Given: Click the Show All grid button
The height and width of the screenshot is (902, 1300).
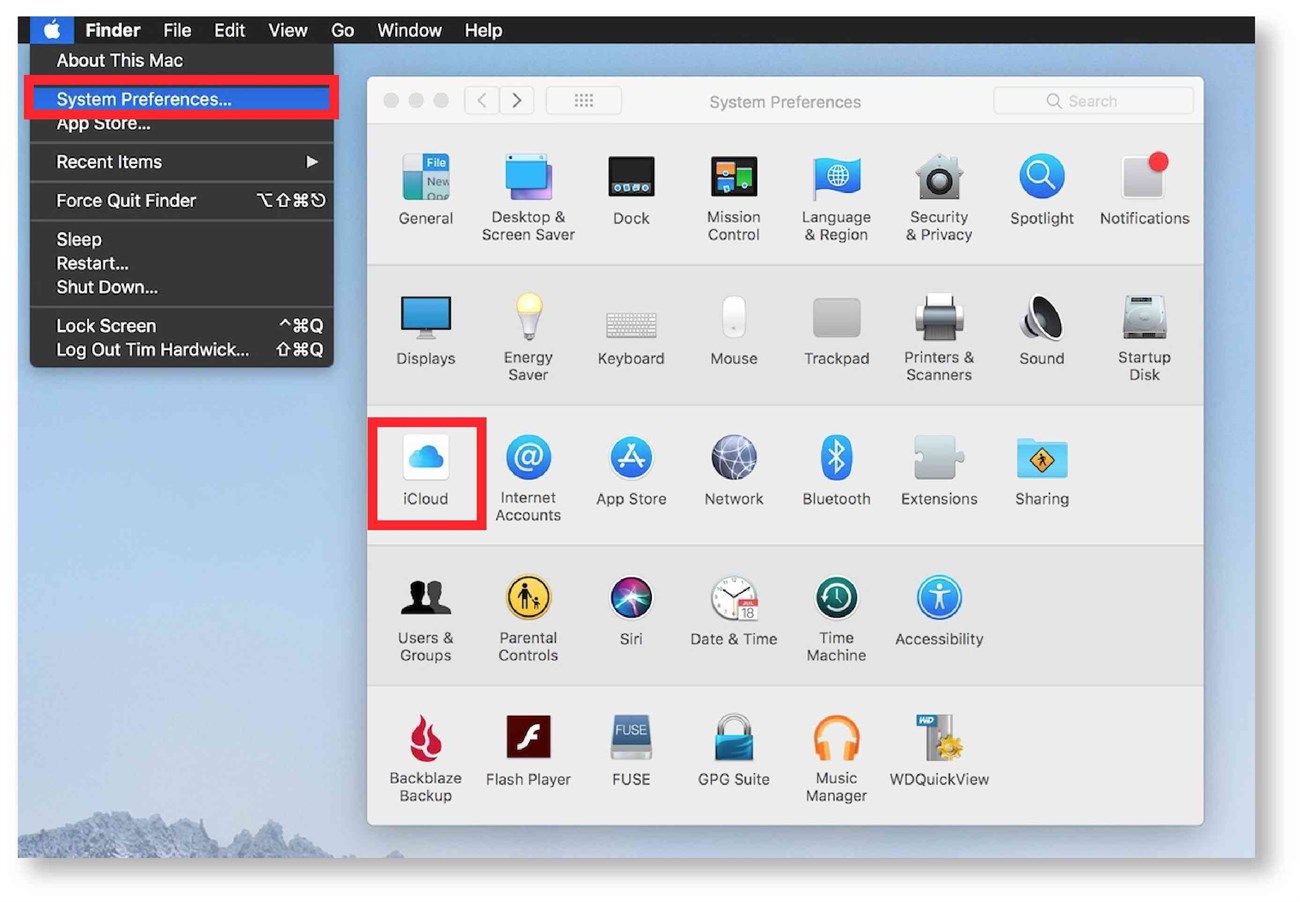Looking at the screenshot, I should (584, 100).
